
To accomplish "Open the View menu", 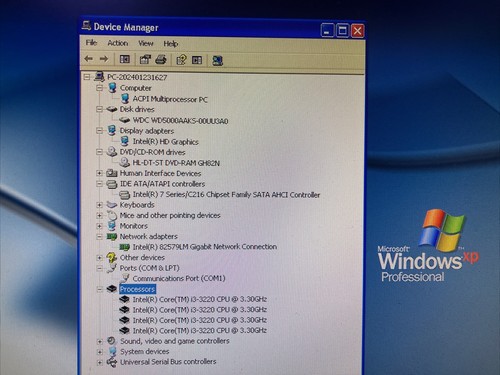I will tap(146, 43).
